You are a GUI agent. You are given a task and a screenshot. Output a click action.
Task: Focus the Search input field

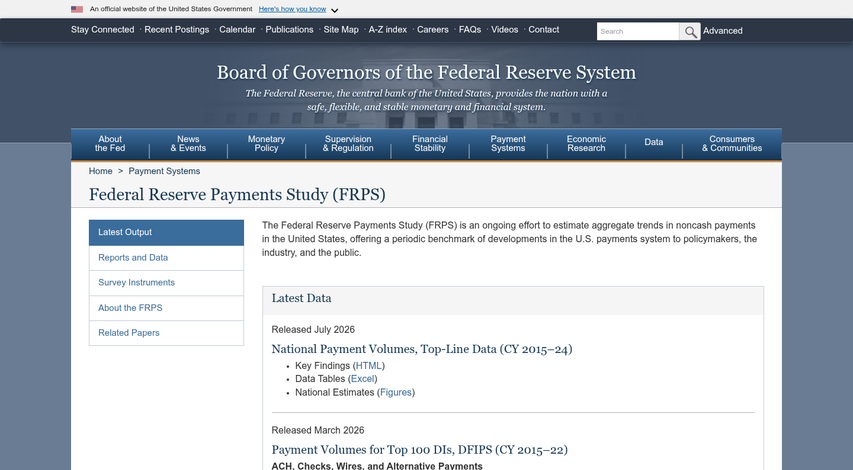click(x=638, y=32)
